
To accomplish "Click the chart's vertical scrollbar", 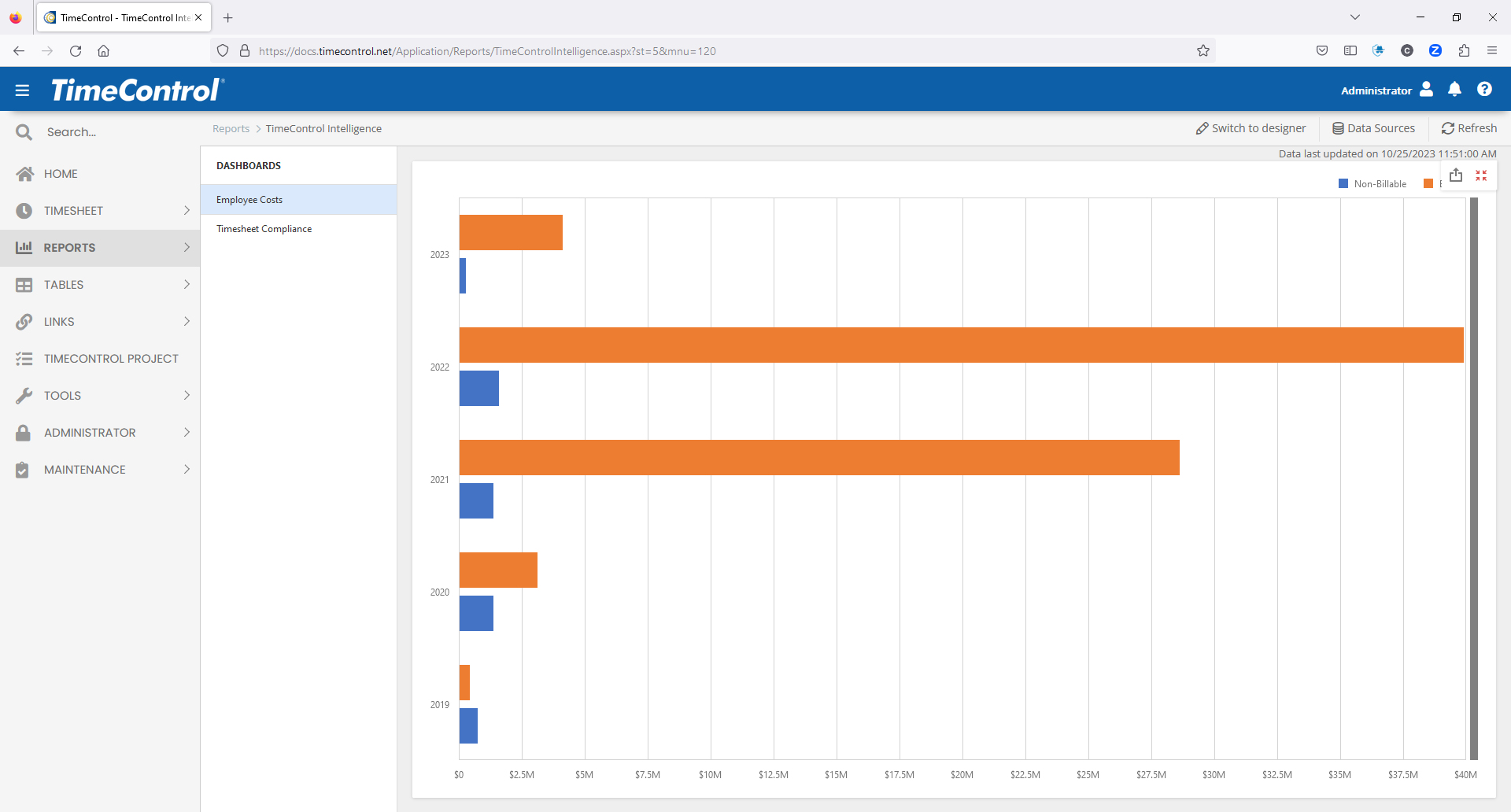I will [1474, 478].
